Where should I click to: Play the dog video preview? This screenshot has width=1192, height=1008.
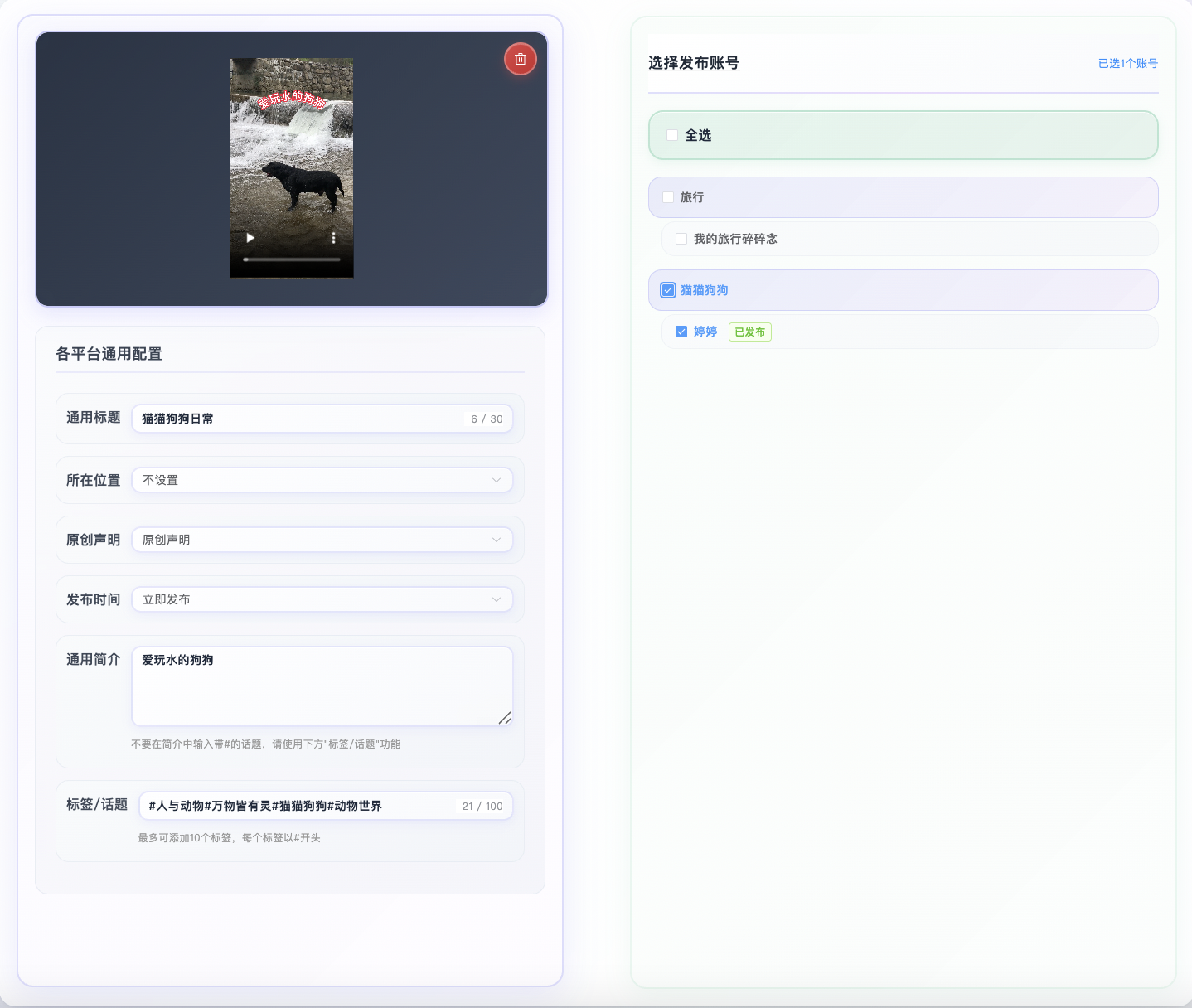[250, 238]
